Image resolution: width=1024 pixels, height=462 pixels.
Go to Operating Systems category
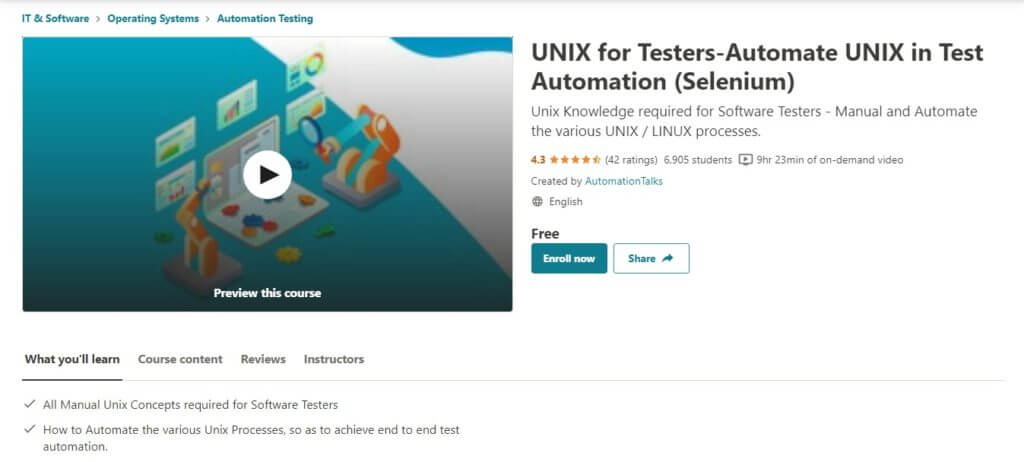pyautogui.click(x=153, y=19)
